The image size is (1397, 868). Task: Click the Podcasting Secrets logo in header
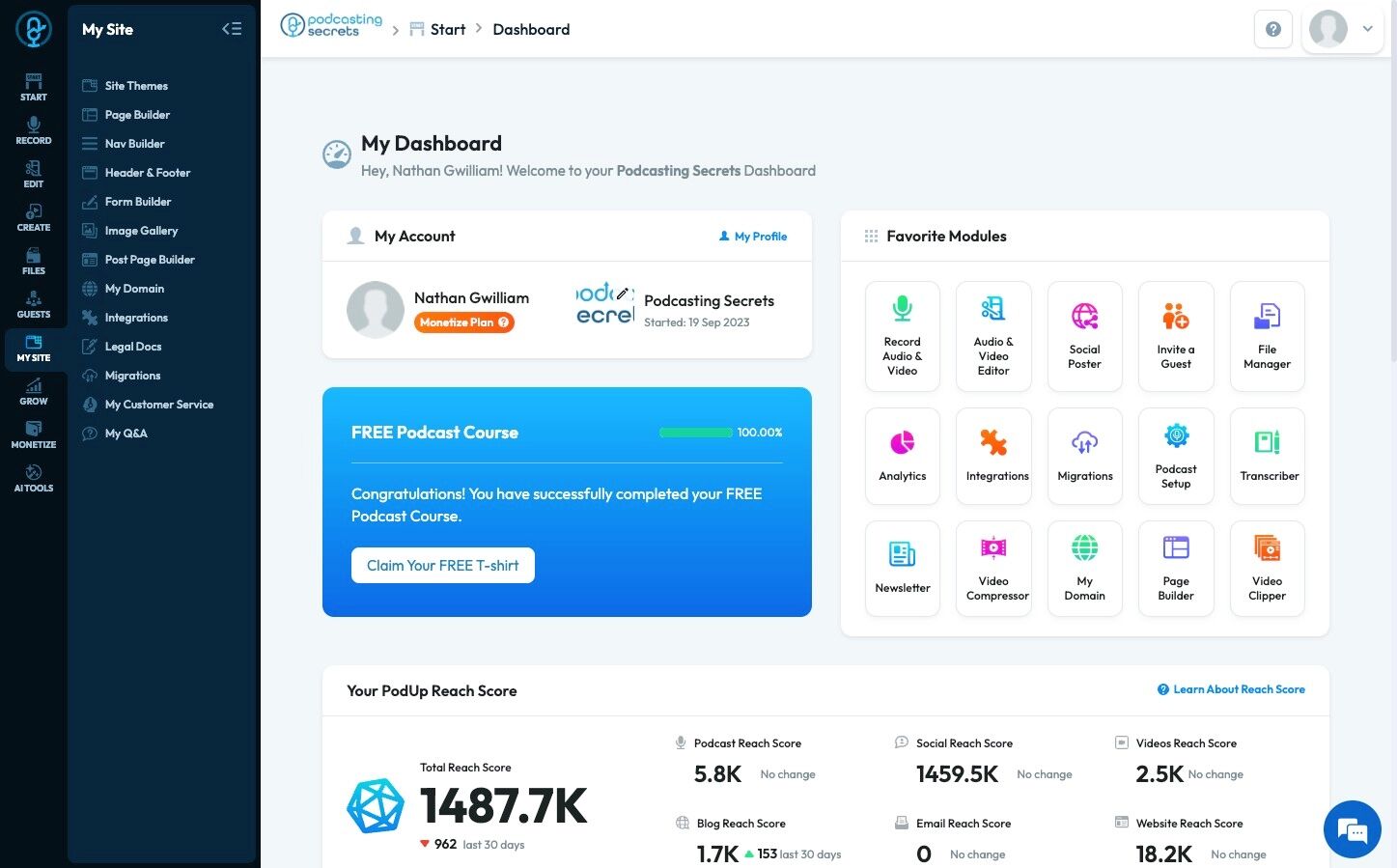point(331,26)
